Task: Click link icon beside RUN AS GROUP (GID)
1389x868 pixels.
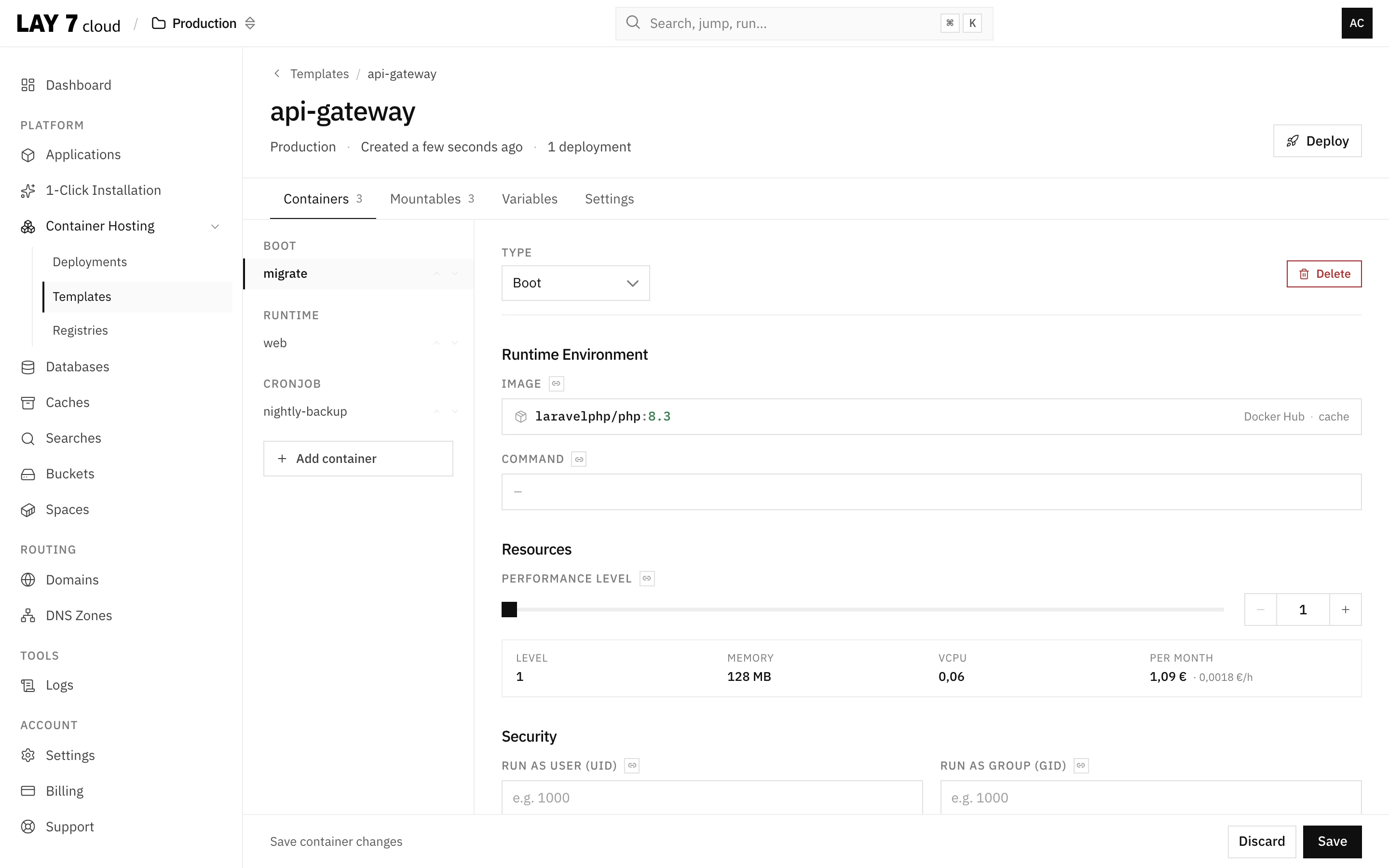Action: click(x=1081, y=765)
